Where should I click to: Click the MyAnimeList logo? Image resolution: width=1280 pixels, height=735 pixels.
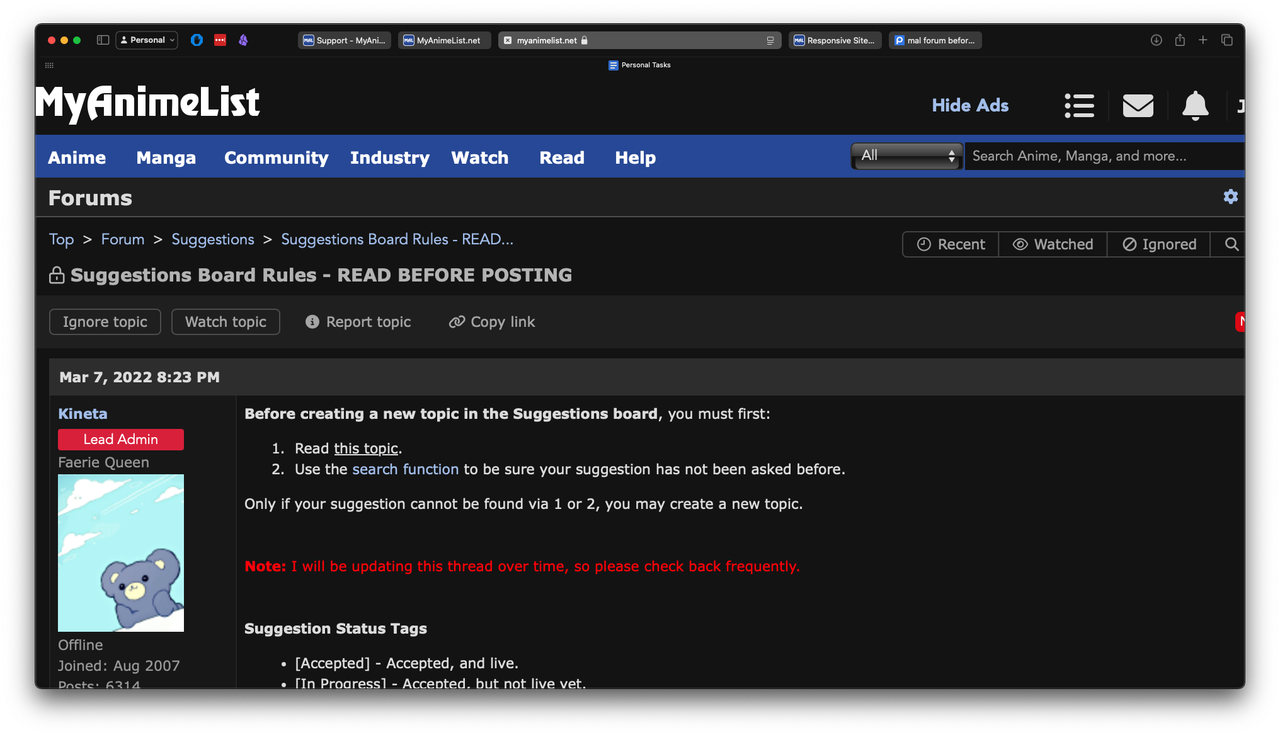click(x=148, y=103)
